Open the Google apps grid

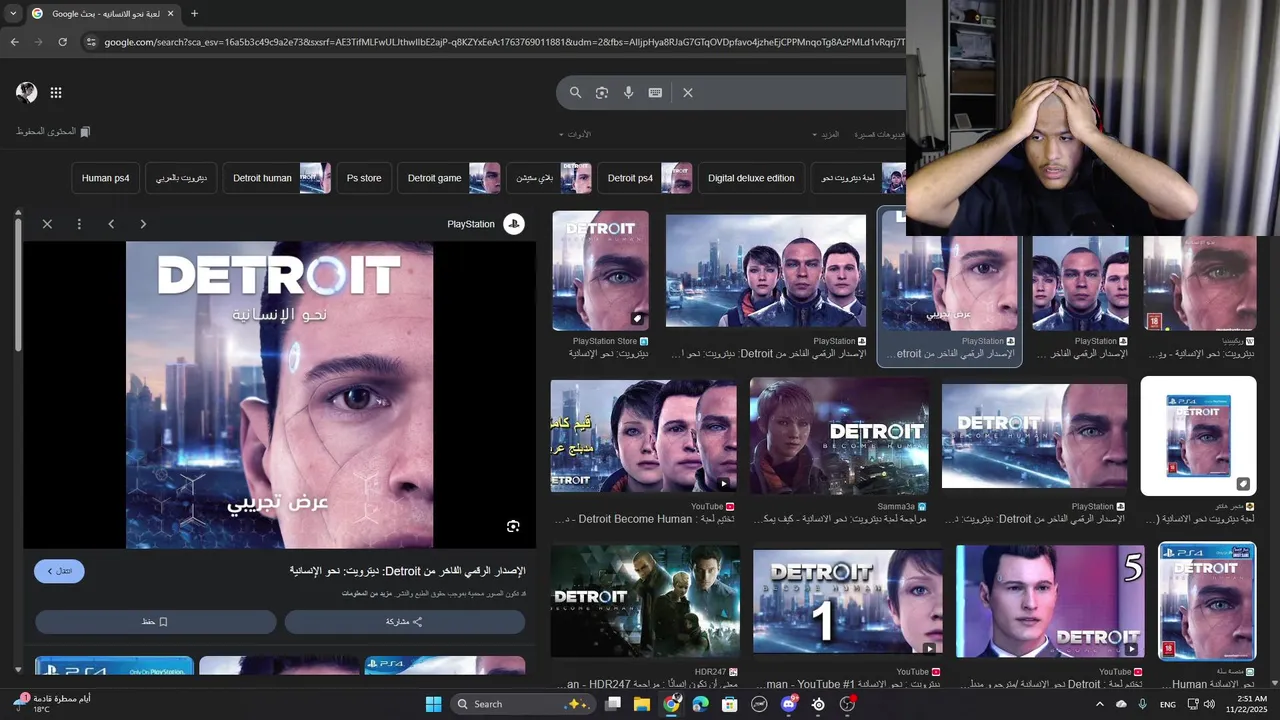point(56,92)
